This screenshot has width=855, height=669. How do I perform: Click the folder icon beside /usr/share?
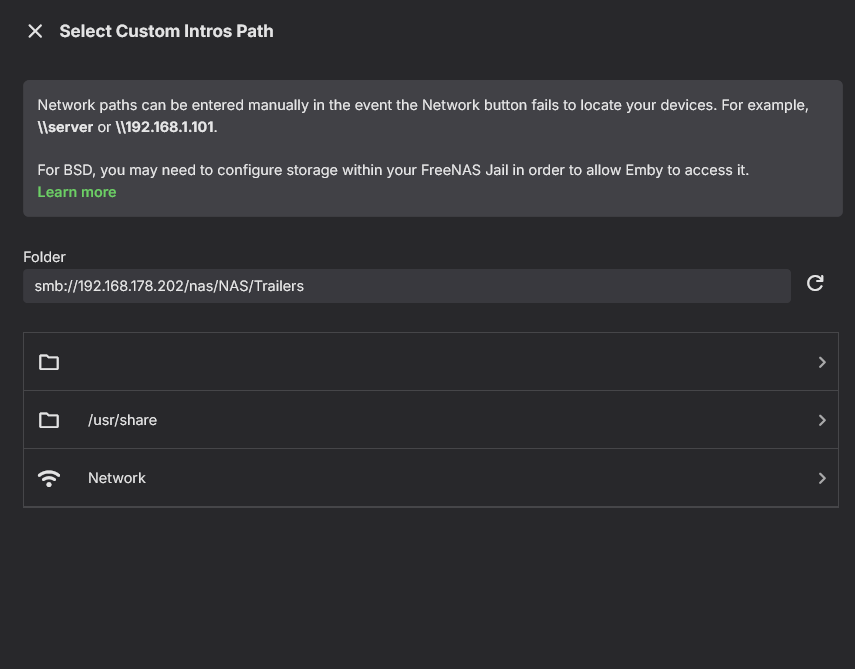point(49,420)
